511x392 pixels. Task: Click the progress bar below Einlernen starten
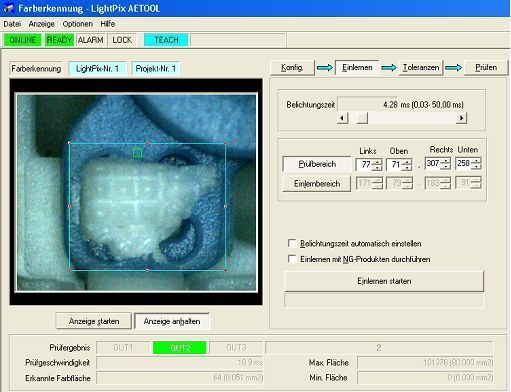tap(384, 301)
